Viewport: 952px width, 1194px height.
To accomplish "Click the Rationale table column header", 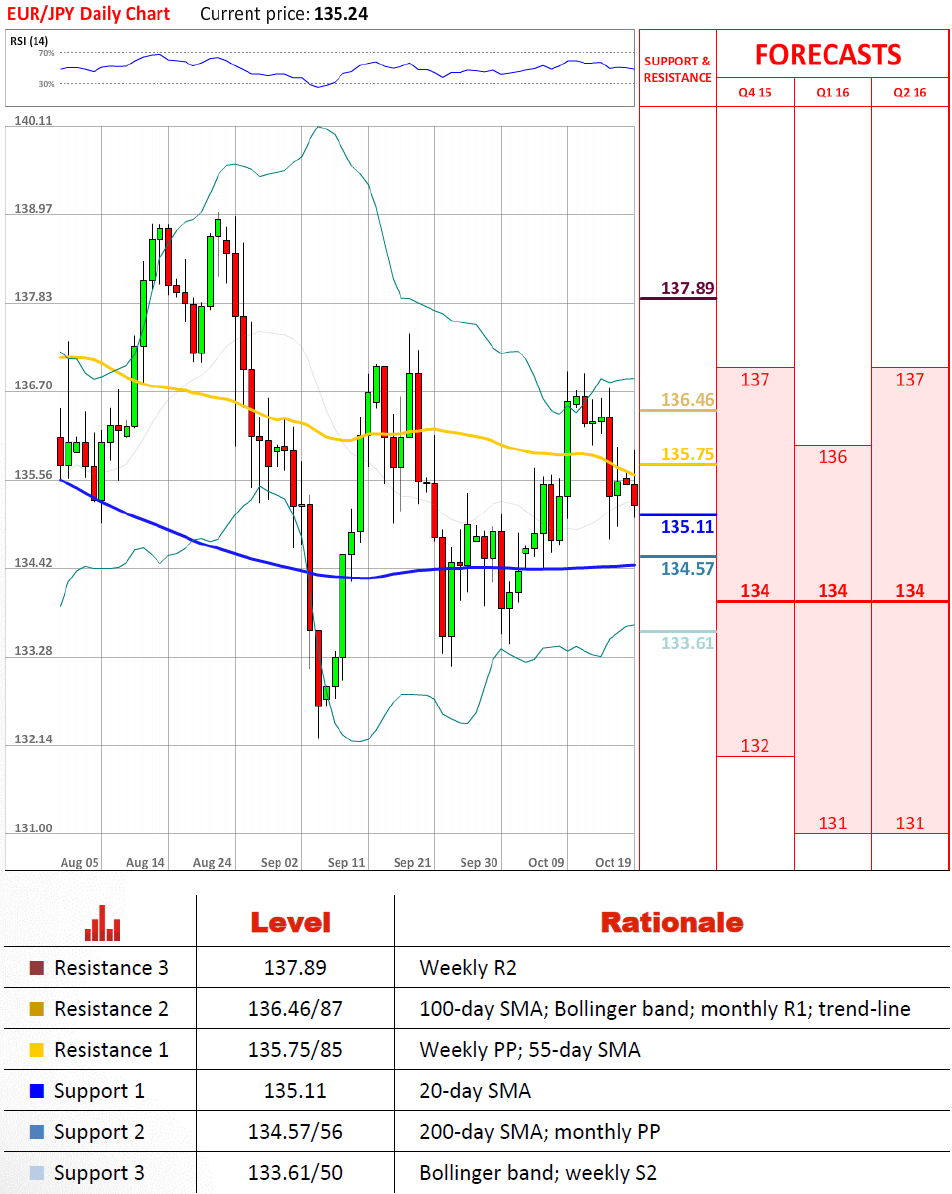I will [672, 923].
